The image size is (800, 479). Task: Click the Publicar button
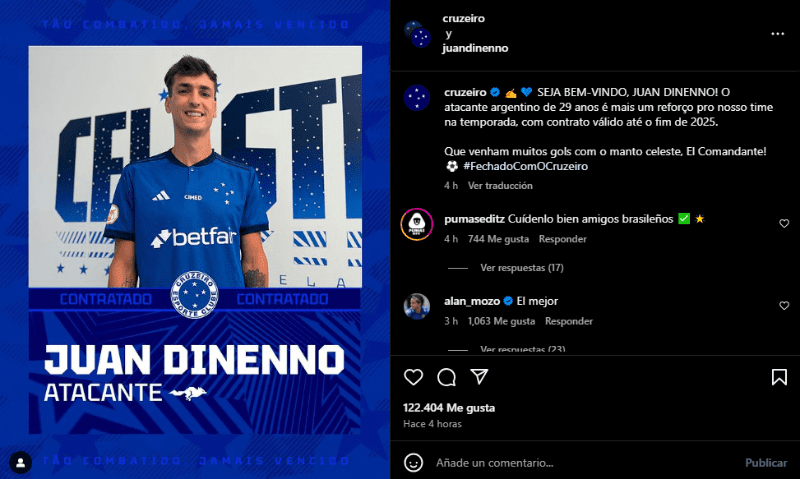pos(766,463)
